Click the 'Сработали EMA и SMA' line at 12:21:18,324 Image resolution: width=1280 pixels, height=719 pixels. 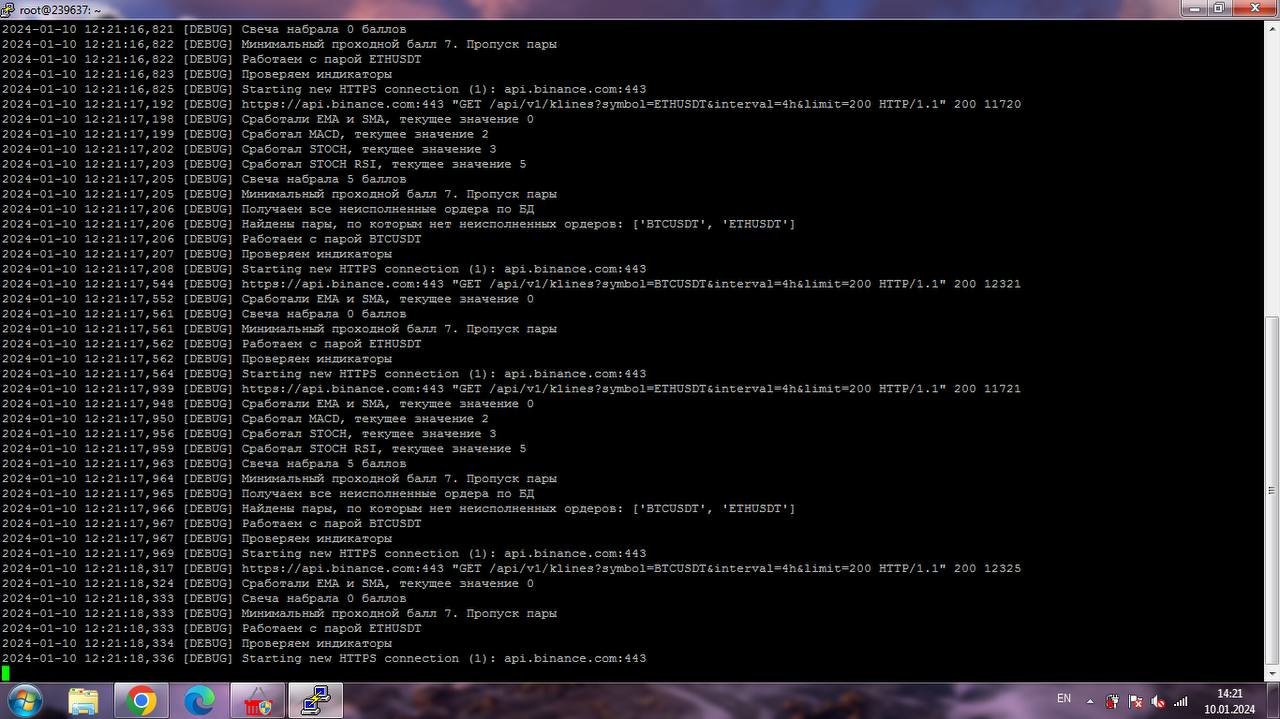coord(268,583)
